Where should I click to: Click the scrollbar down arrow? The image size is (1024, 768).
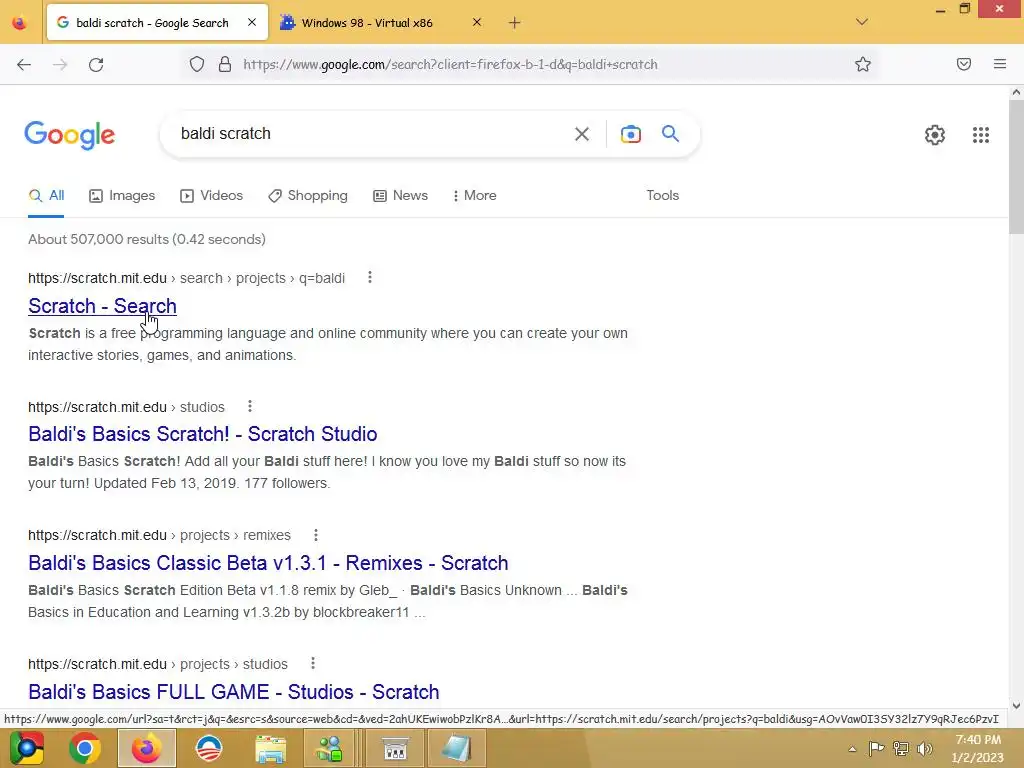point(1016,705)
